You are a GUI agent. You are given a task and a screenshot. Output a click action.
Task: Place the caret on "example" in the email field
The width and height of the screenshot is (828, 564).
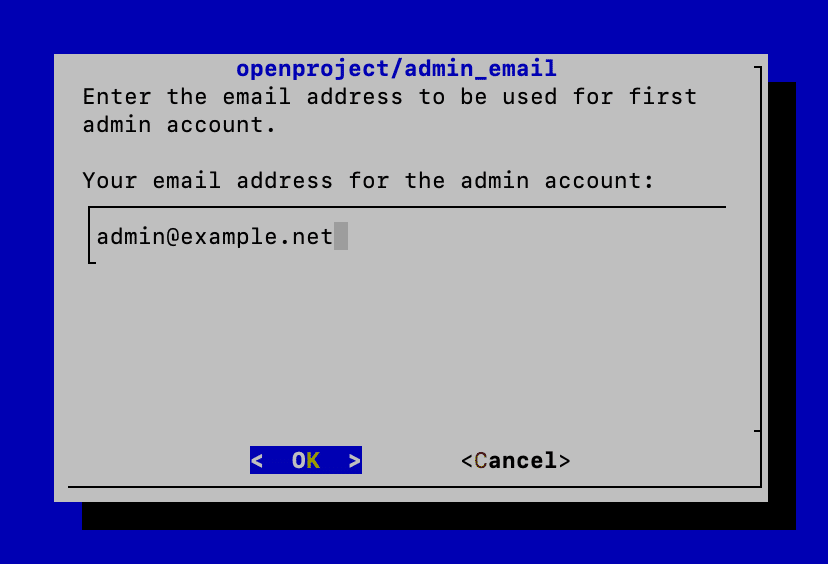[229, 237]
